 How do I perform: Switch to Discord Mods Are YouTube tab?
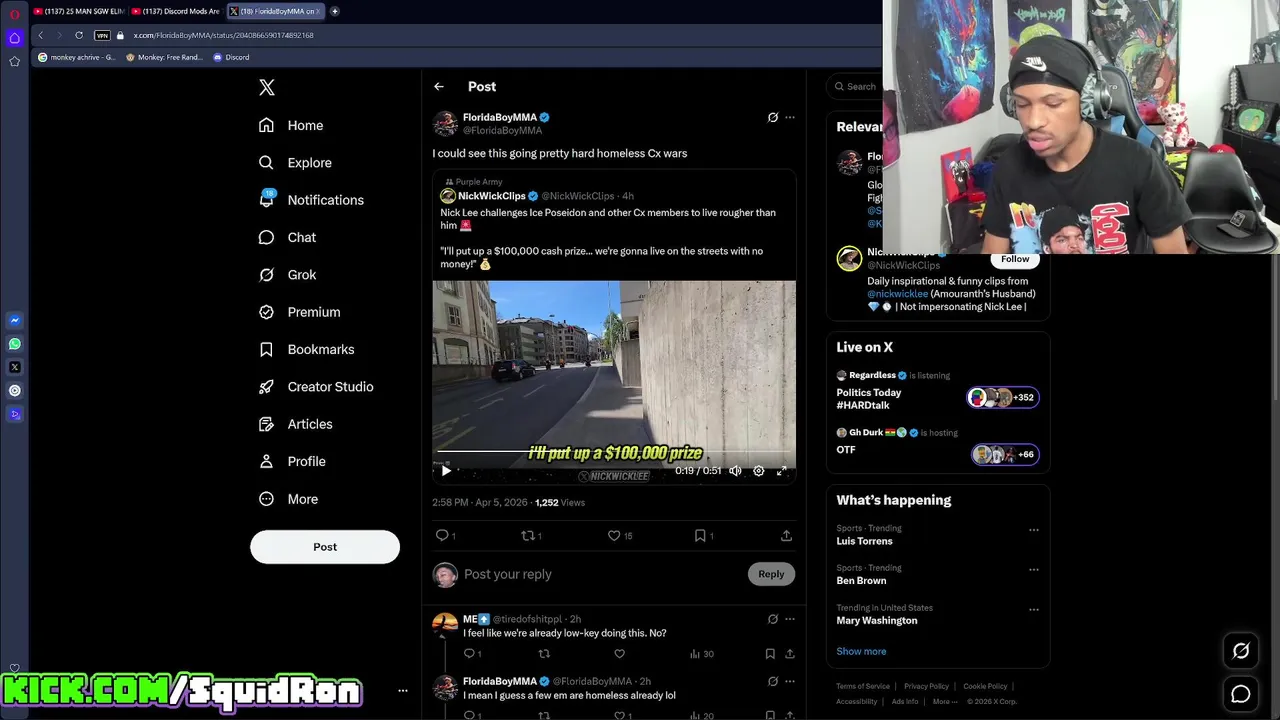[x=177, y=11]
